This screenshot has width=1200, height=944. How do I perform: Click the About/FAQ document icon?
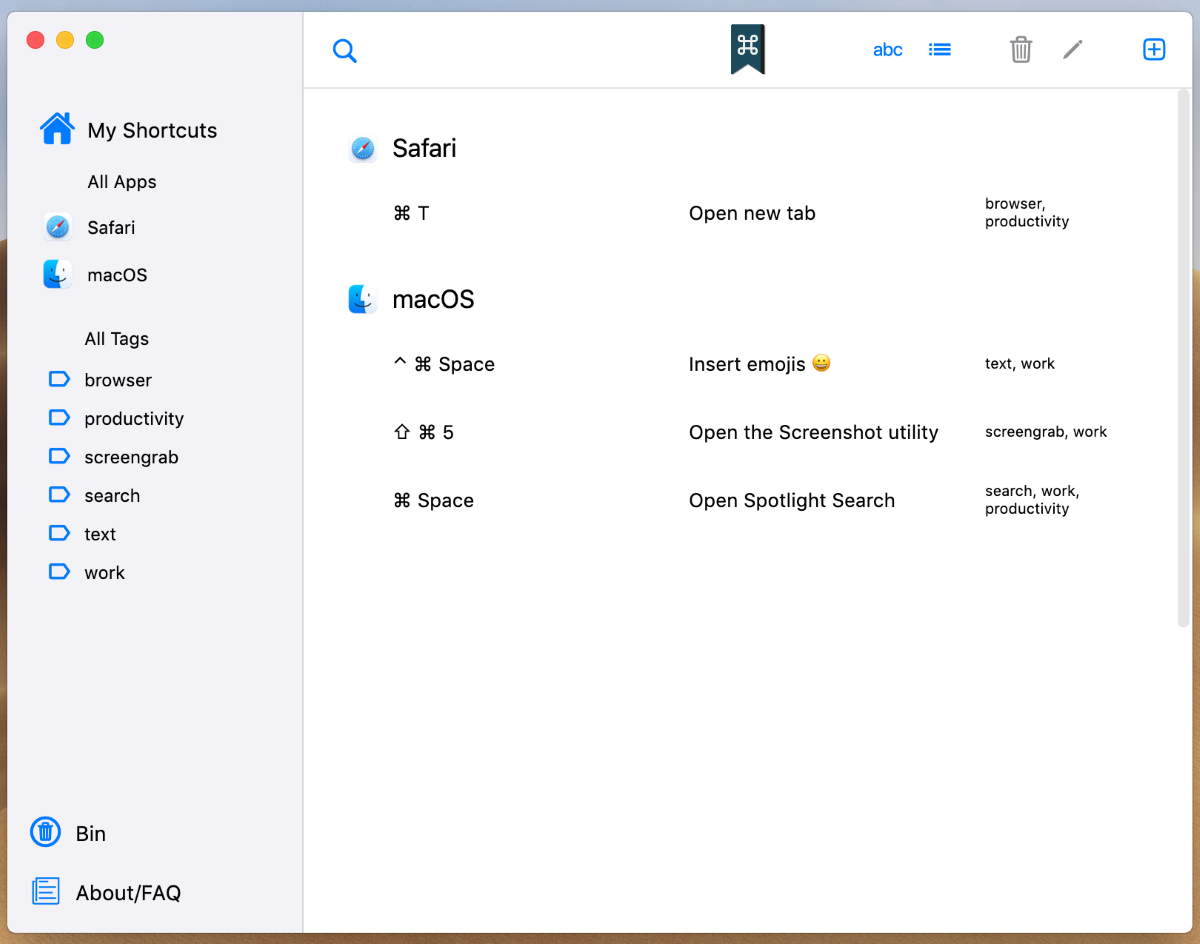pos(45,891)
